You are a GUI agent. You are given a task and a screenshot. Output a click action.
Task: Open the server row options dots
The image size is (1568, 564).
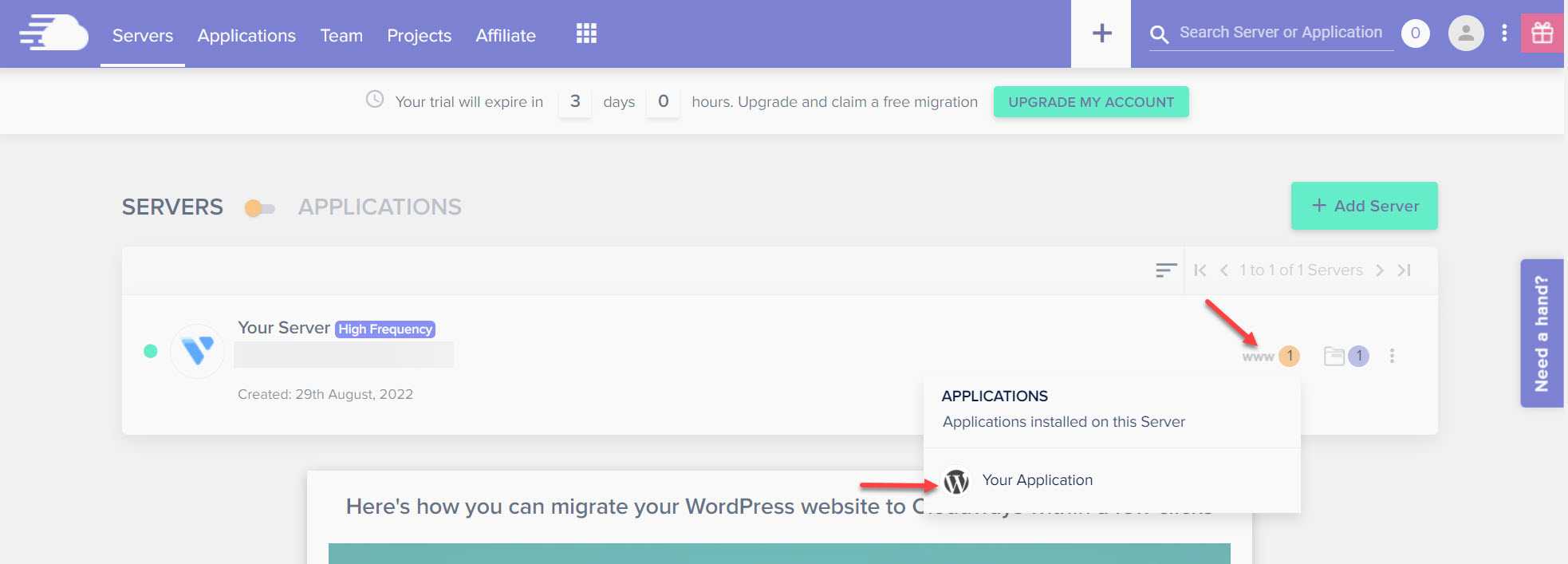(1392, 356)
